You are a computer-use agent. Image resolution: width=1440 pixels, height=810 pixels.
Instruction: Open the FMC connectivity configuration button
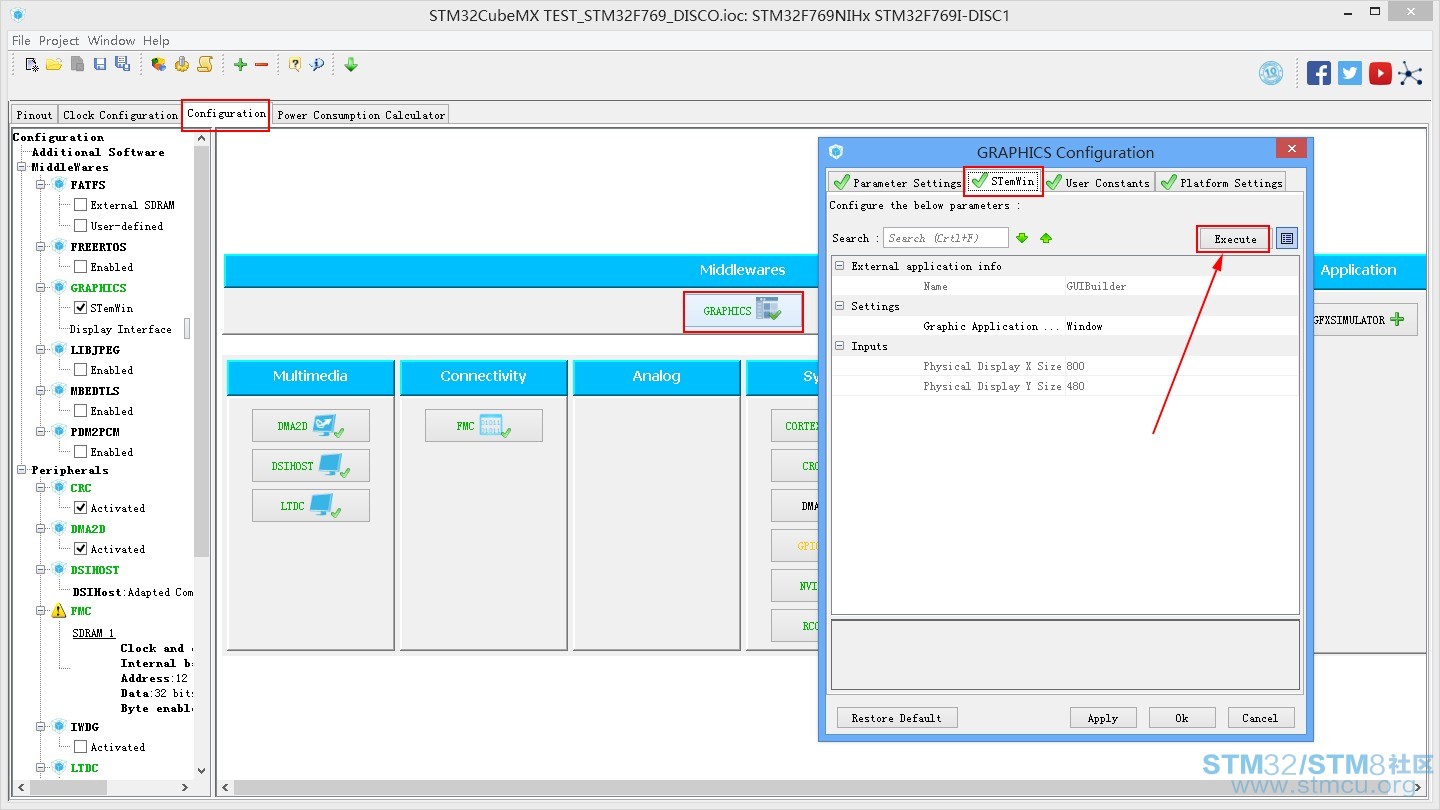pyautogui.click(x=484, y=425)
